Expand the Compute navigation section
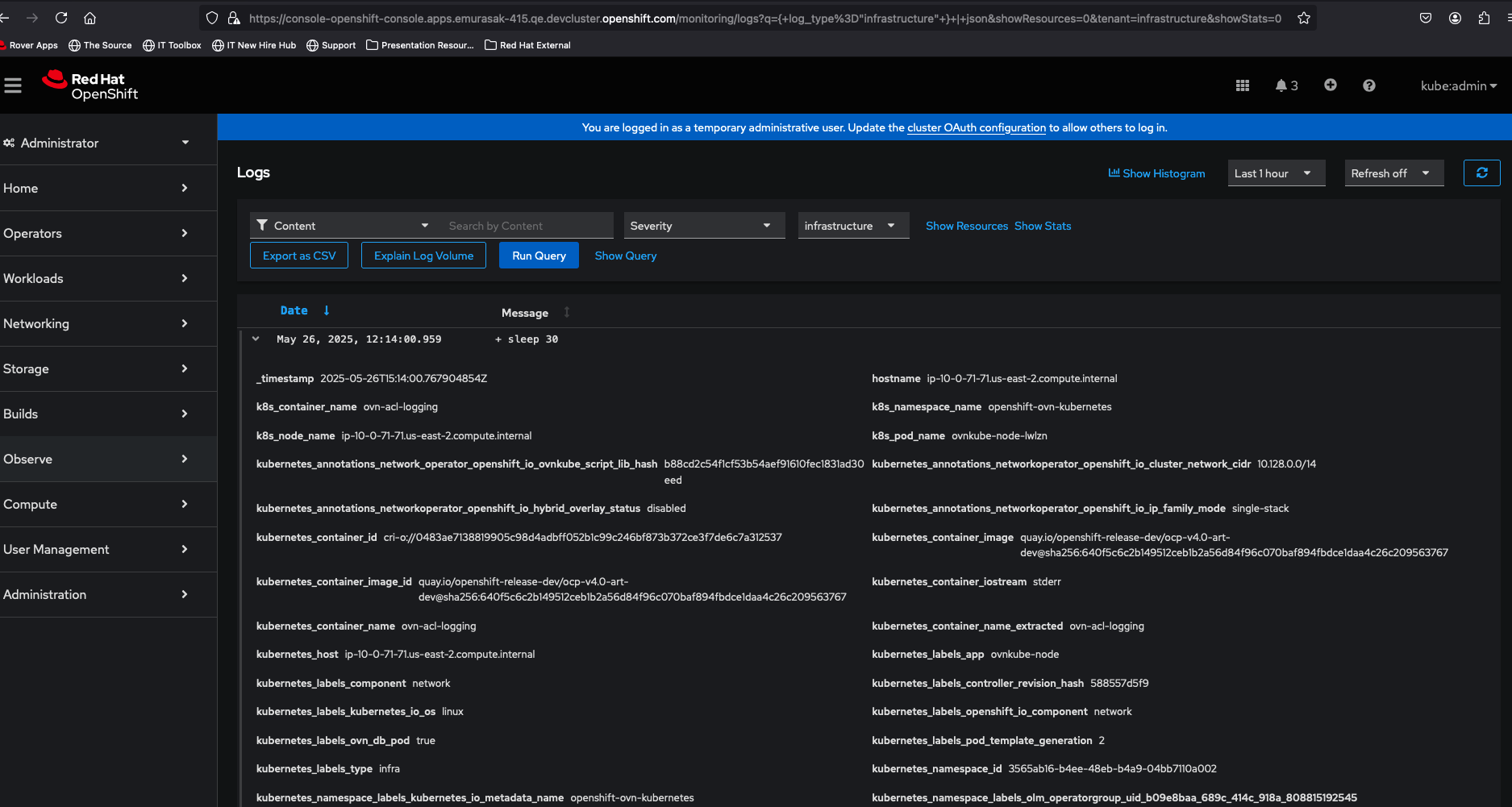The width and height of the screenshot is (1512, 807). pos(108,504)
